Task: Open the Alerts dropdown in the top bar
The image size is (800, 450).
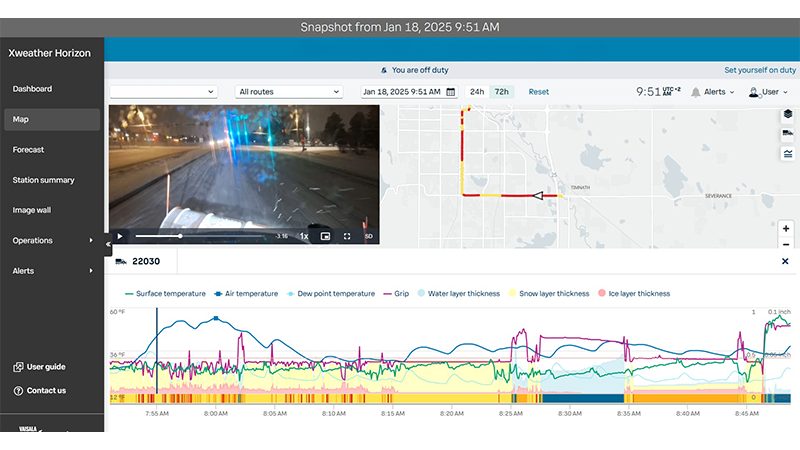Action: [x=713, y=92]
